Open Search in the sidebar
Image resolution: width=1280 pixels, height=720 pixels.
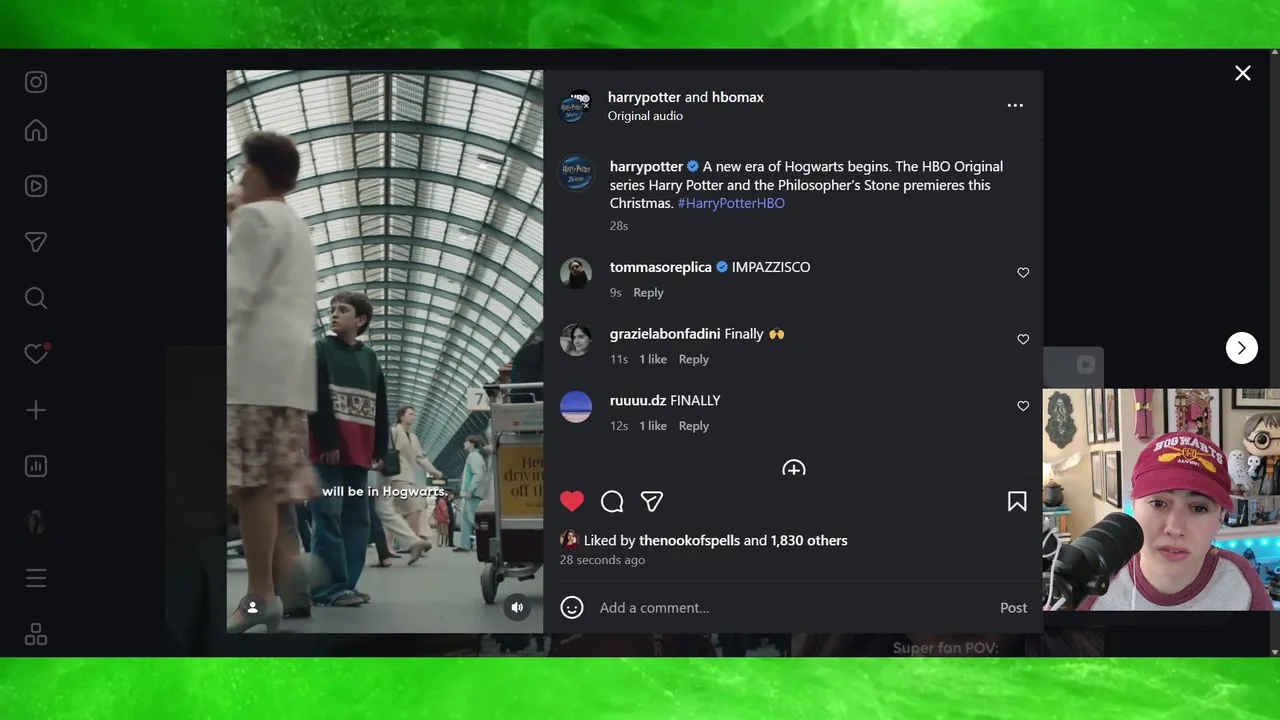(36, 298)
